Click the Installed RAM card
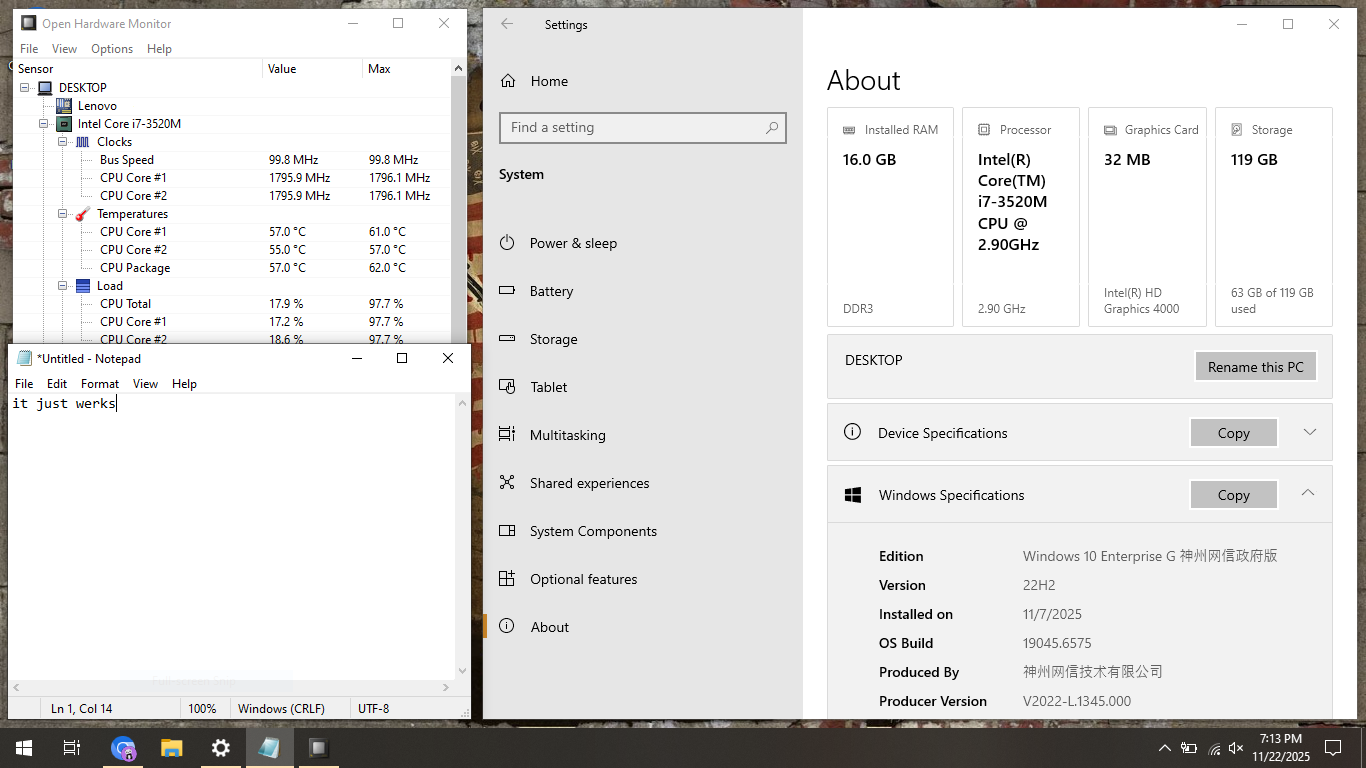 (890, 217)
